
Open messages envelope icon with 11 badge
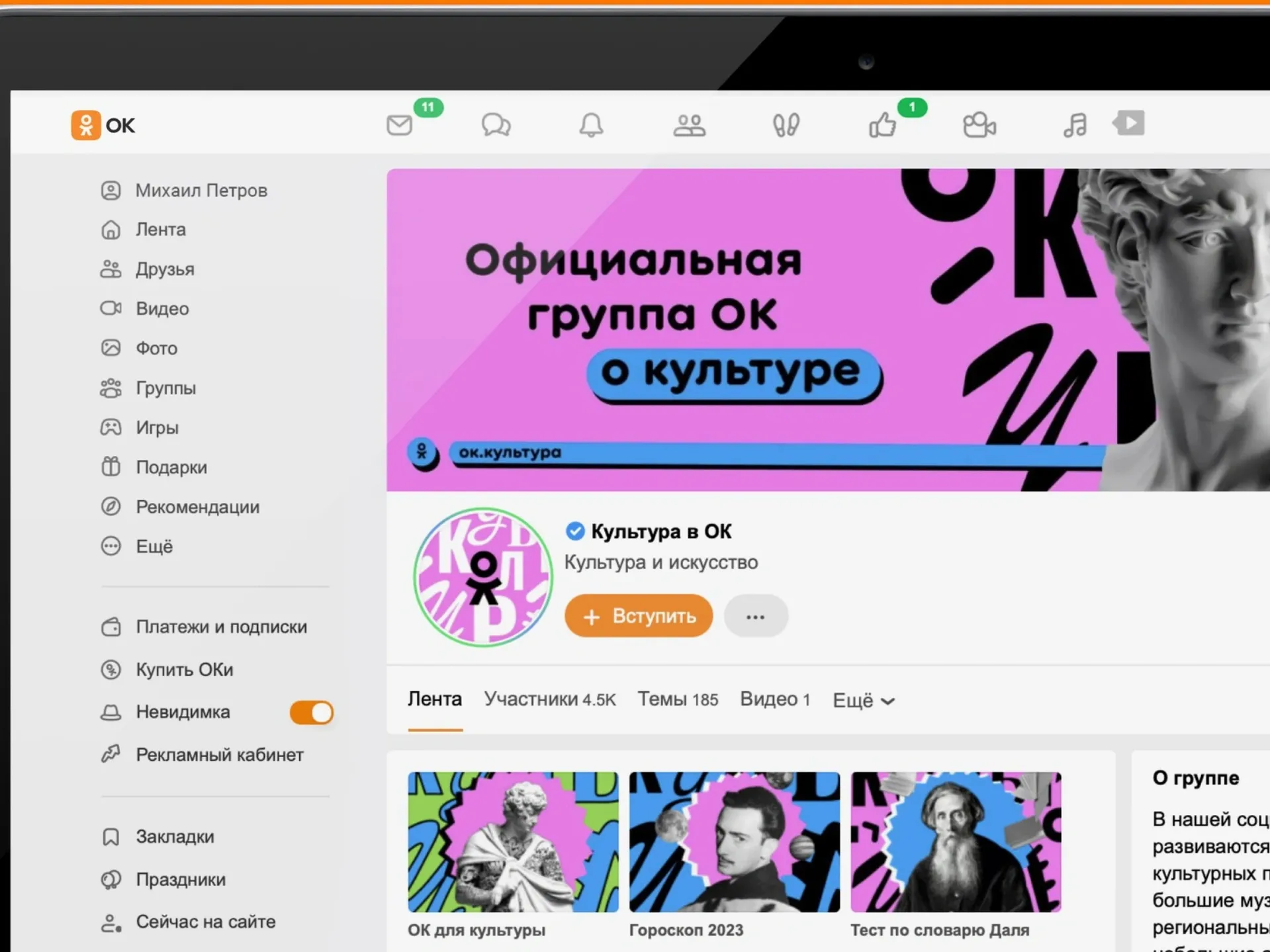pyautogui.click(x=400, y=124)
